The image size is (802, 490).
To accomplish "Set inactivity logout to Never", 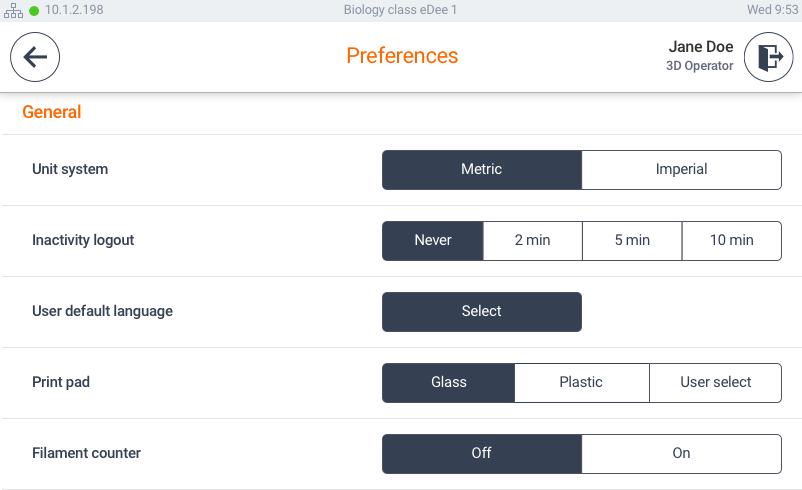I will click(x=433, y=241).
